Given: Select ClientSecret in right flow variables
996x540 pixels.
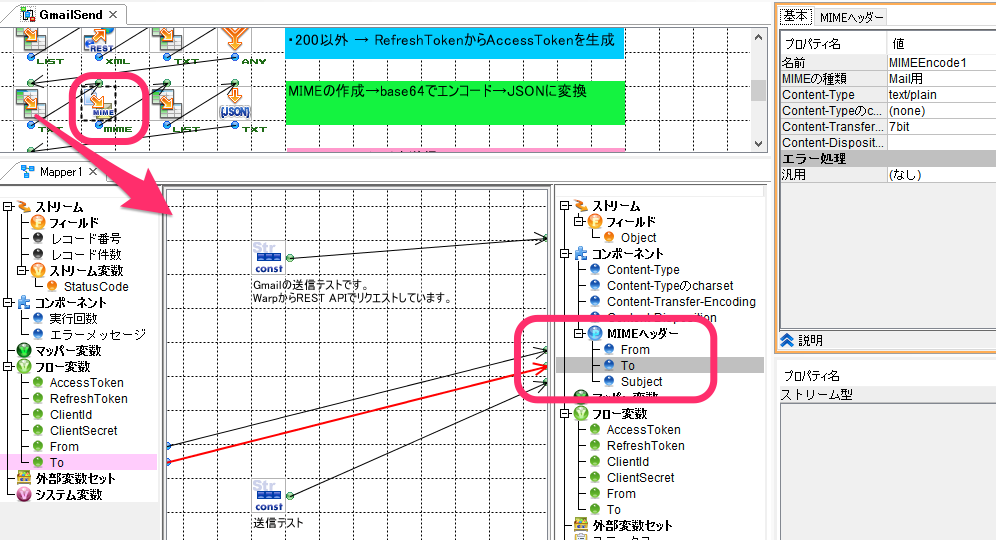Looking at the screenshot, I should pos(640,477).
